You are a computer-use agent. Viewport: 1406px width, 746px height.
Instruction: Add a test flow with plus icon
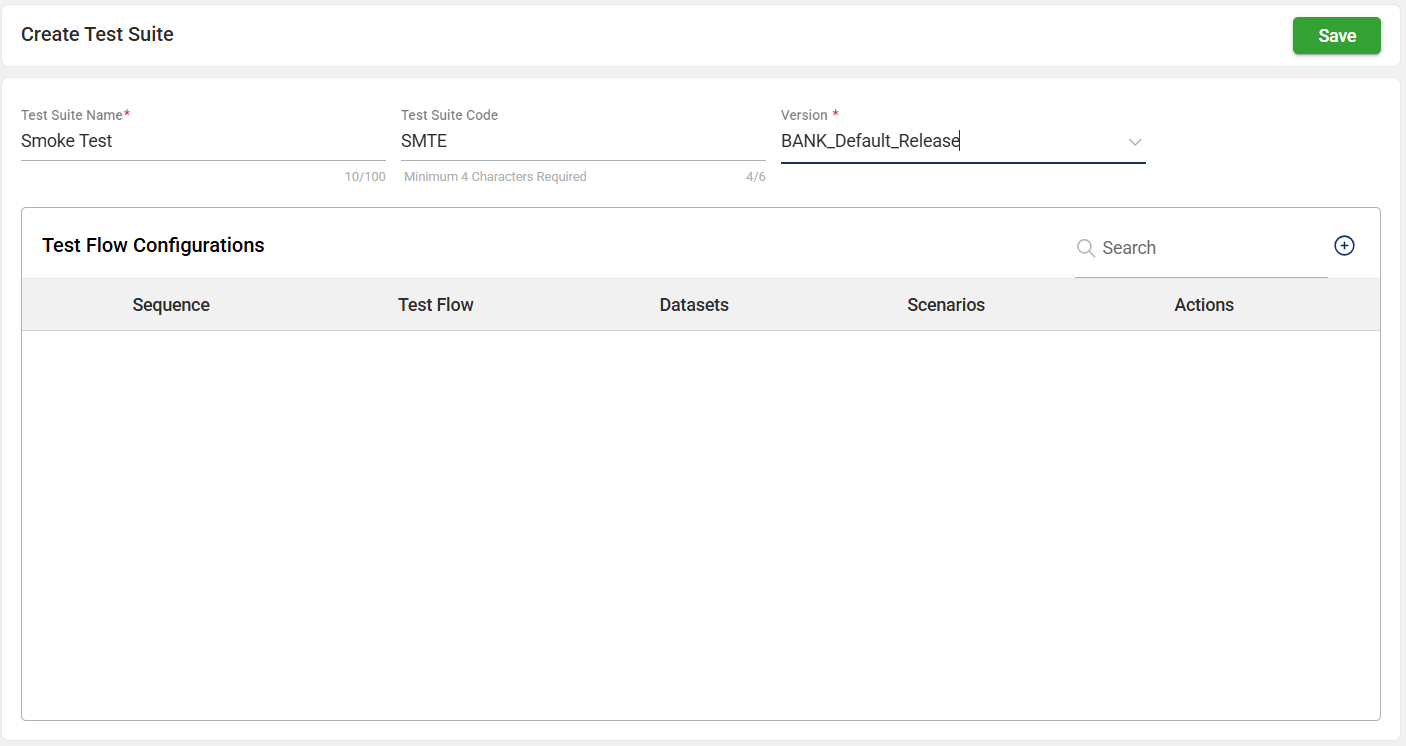click(x=1344, y=246)
